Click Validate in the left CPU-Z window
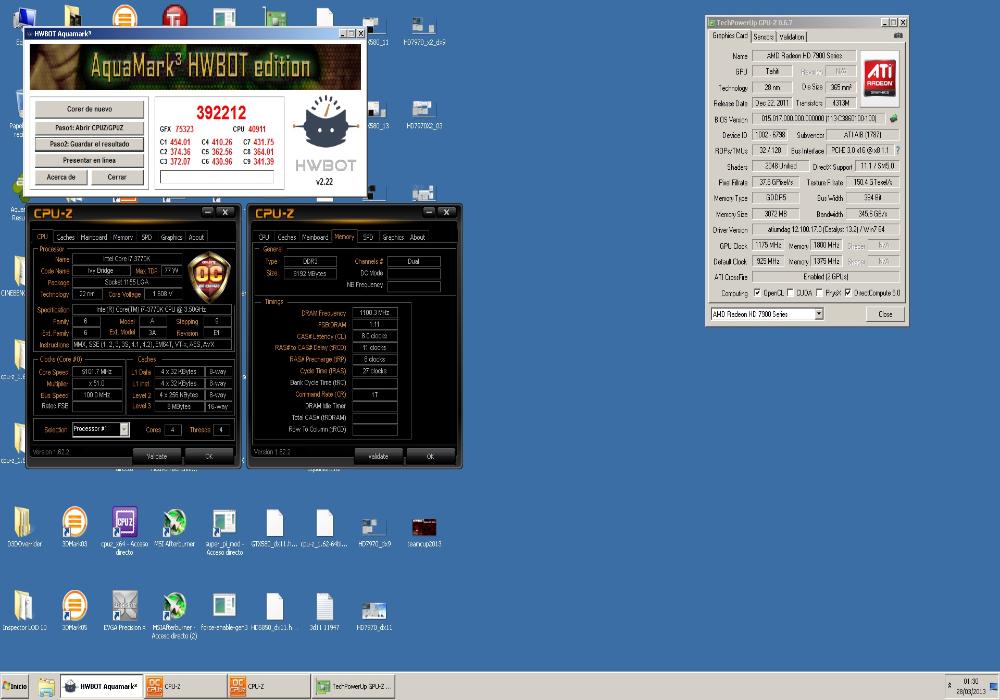 (x=157, y=456)
